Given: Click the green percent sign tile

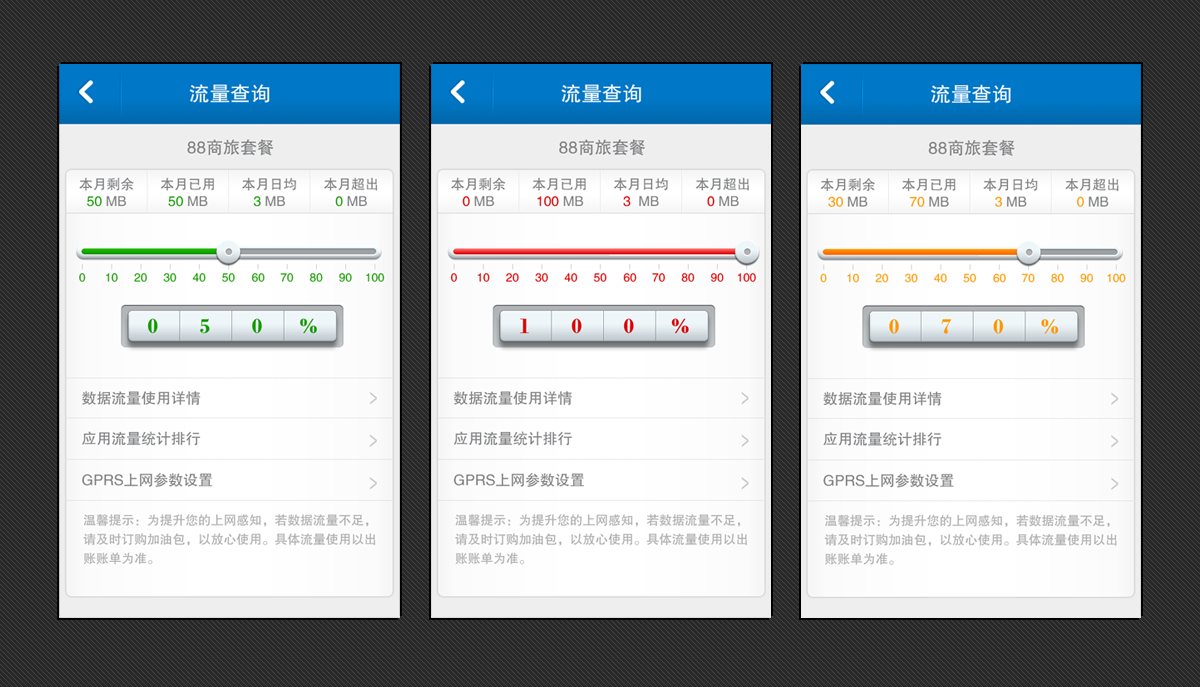Looking at the screenshot, I should click(309, 326).
